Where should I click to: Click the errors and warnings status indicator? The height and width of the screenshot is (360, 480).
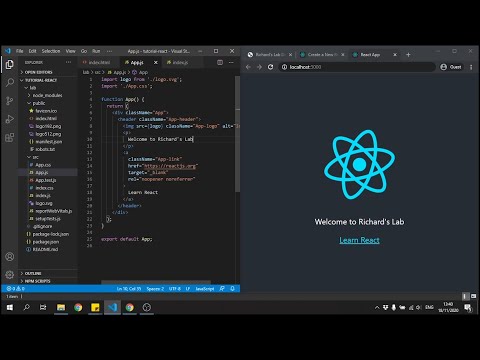click(x=15, y=289)
